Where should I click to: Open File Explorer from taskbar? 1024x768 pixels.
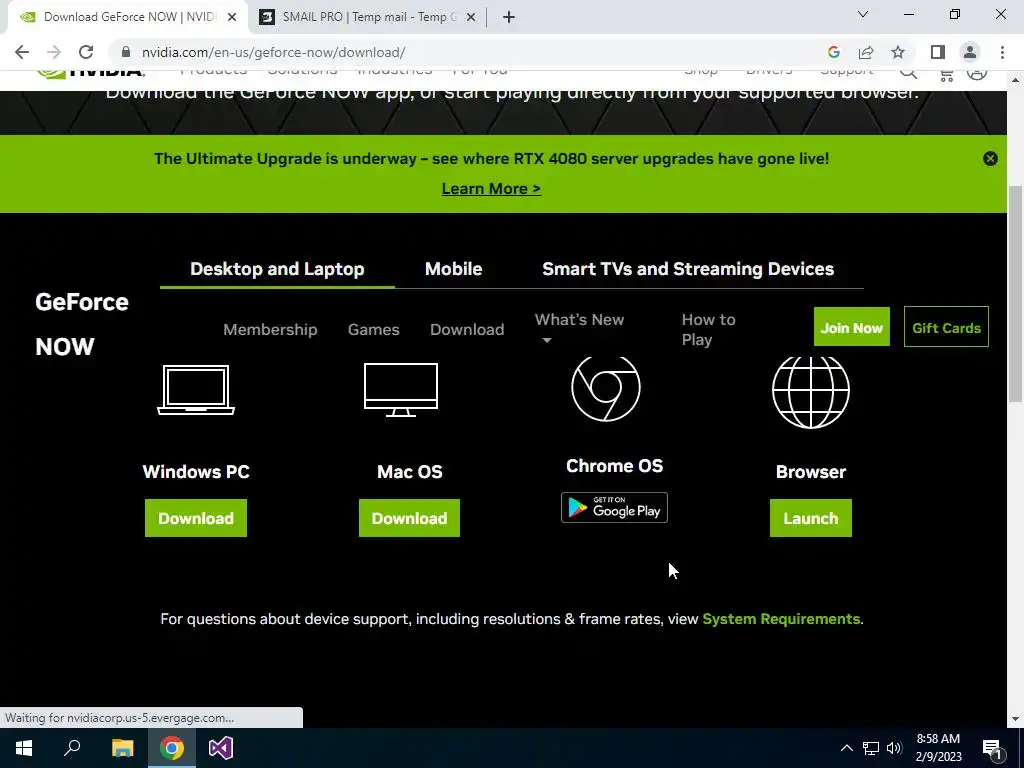(122, 748)
